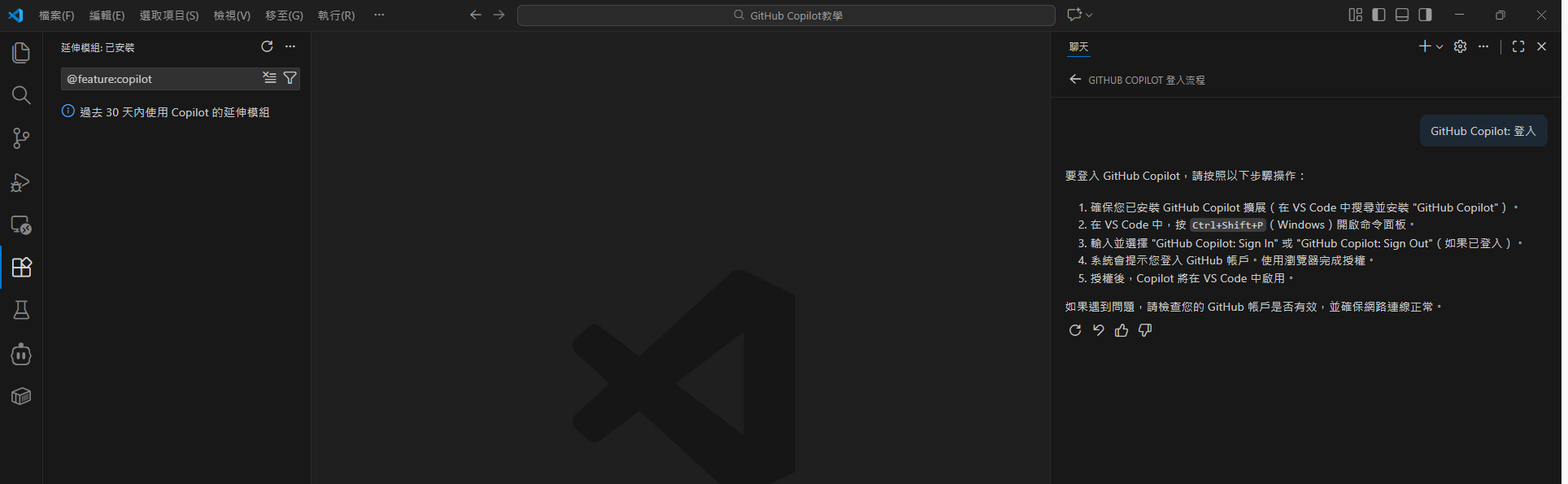Open the Explorer view in activity bar
The height and width of the screenshot is (484, 1568).
(x=21, y=53)
